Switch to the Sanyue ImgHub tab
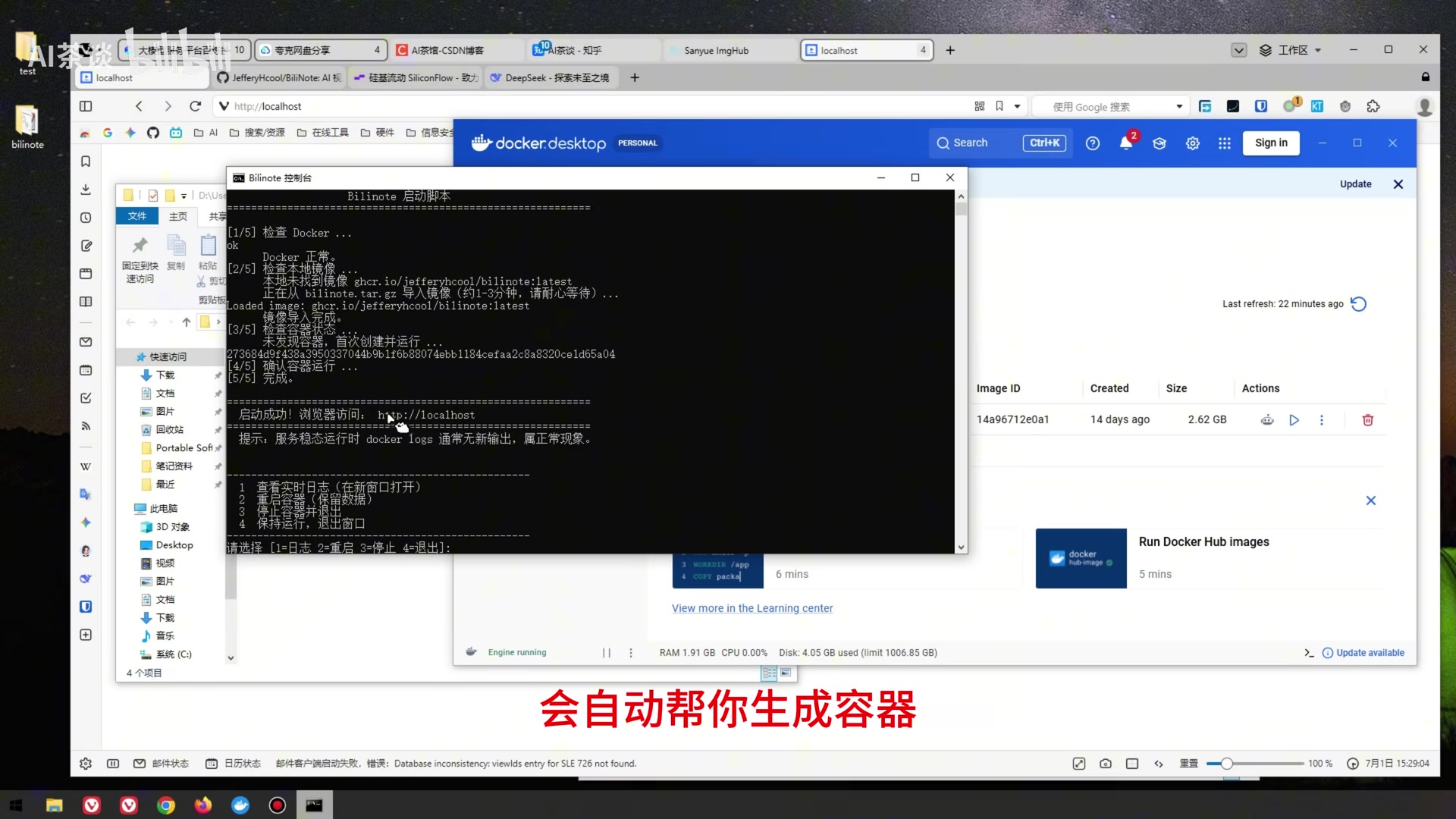 730,51
